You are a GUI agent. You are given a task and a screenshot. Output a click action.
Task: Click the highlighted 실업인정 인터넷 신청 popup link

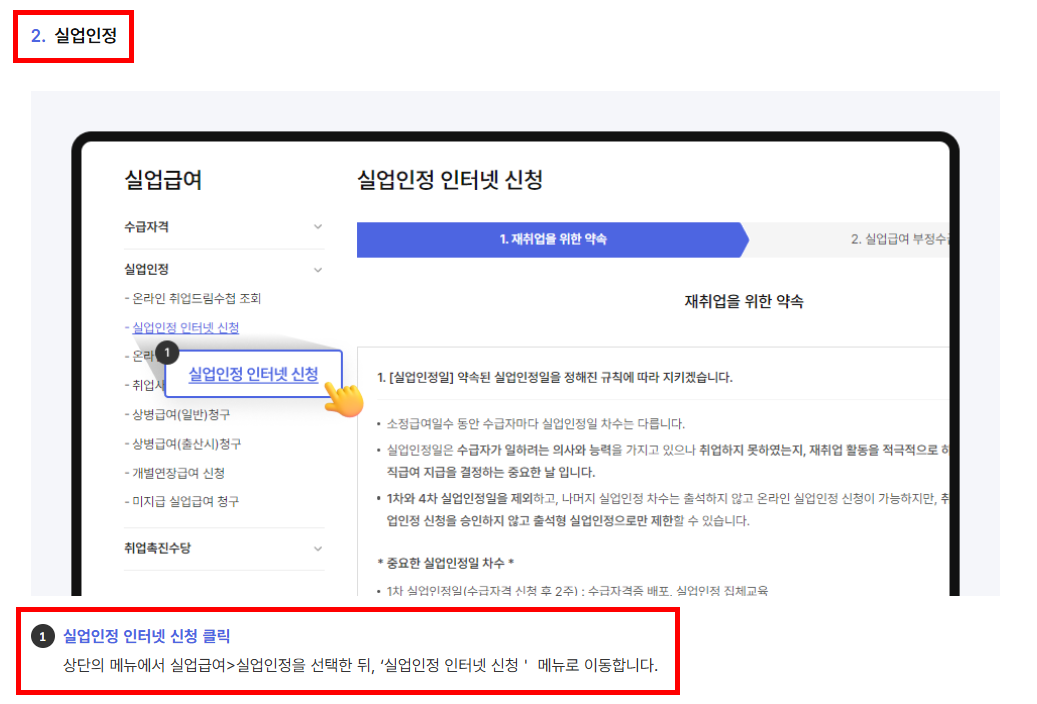254,376
